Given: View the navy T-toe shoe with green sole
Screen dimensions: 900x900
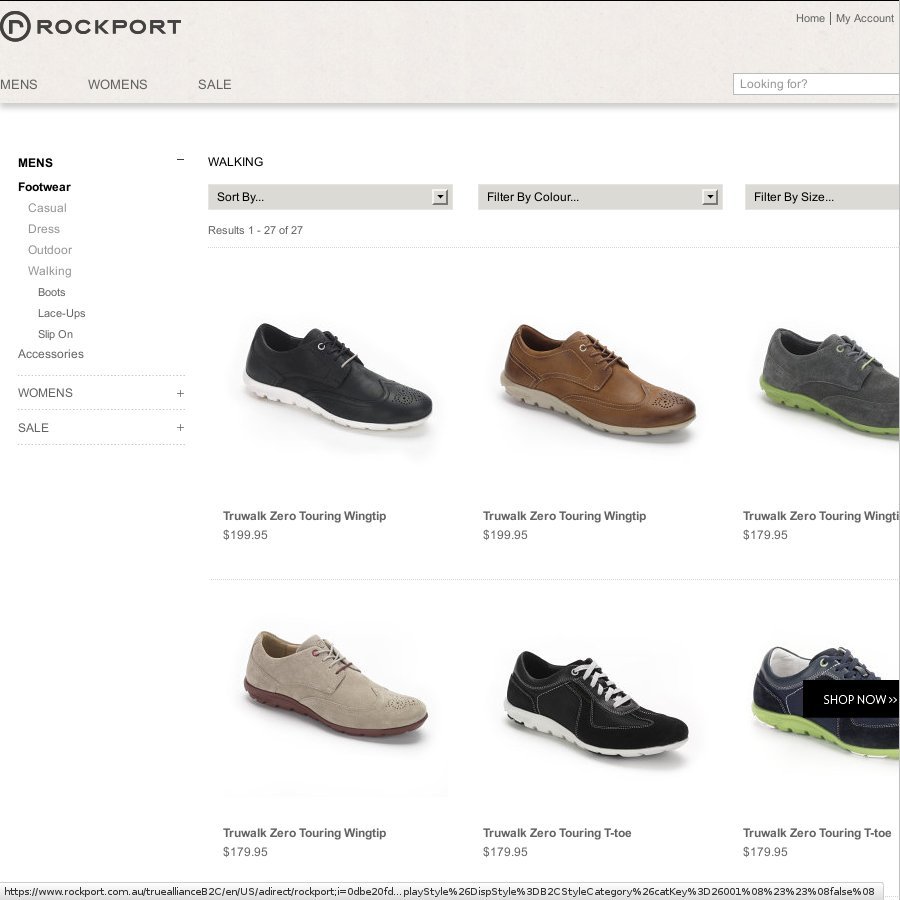Looking at the screenshot, I should pos(827,701).
